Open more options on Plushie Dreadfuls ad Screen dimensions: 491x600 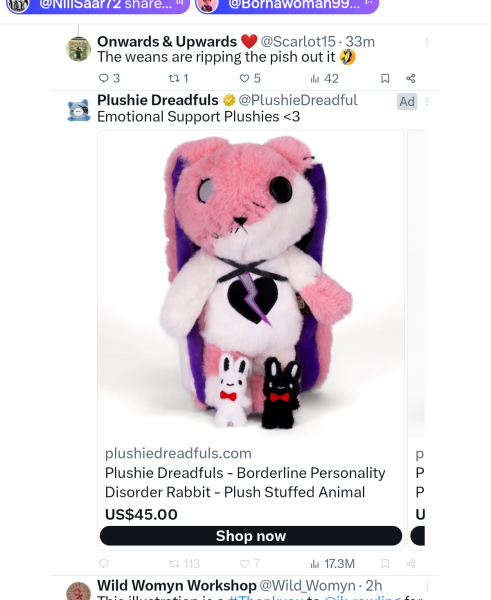click(427, 102)
